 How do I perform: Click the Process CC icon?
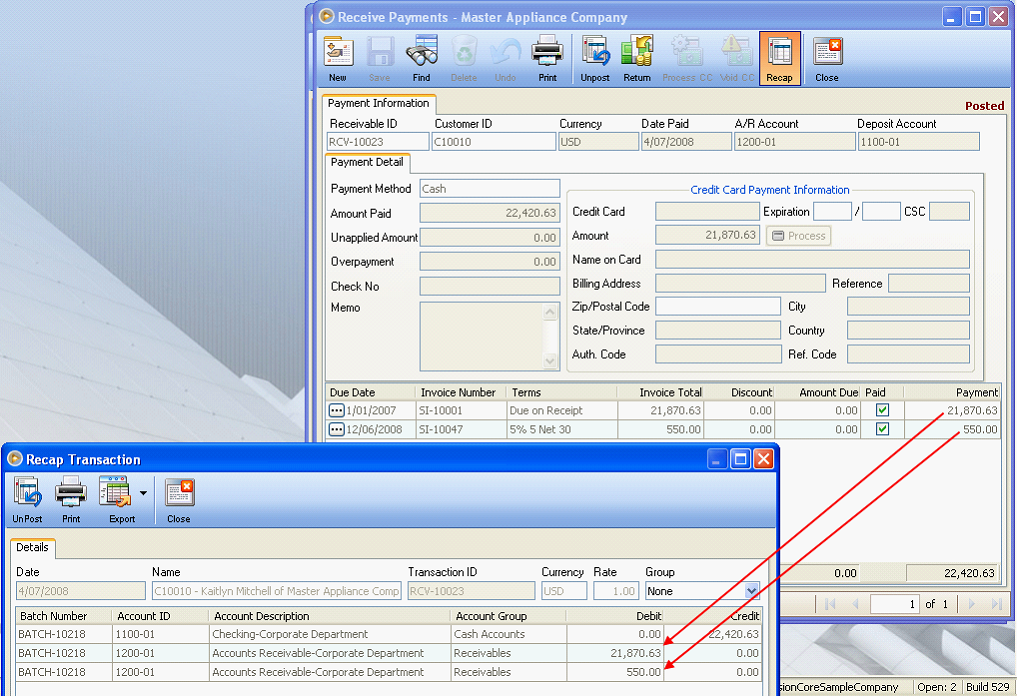(x=687, y=59)
